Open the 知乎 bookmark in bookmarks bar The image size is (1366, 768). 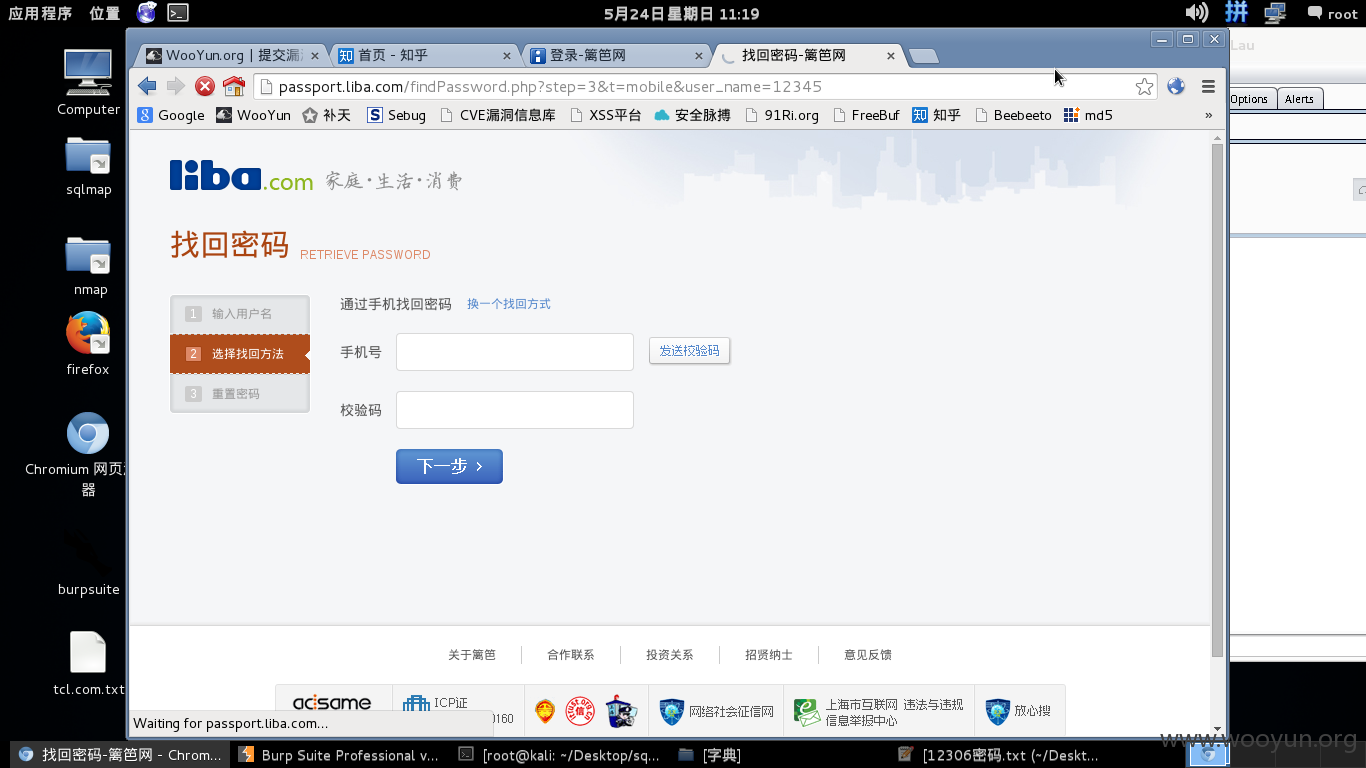tap(936, 115)
